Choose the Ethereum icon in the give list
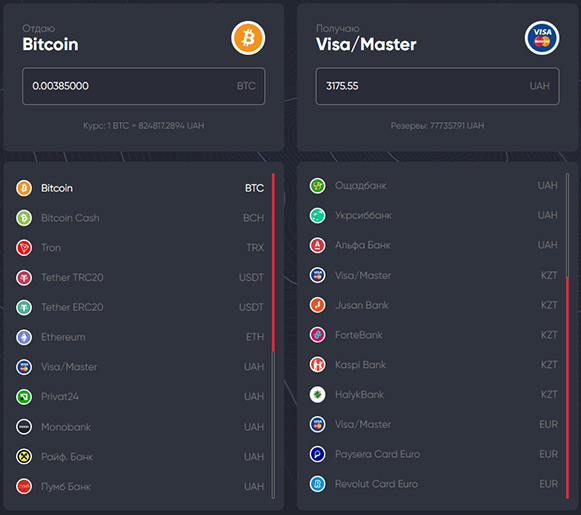The image size is (581, 515). pyautogui.click(x=24, y=337)
